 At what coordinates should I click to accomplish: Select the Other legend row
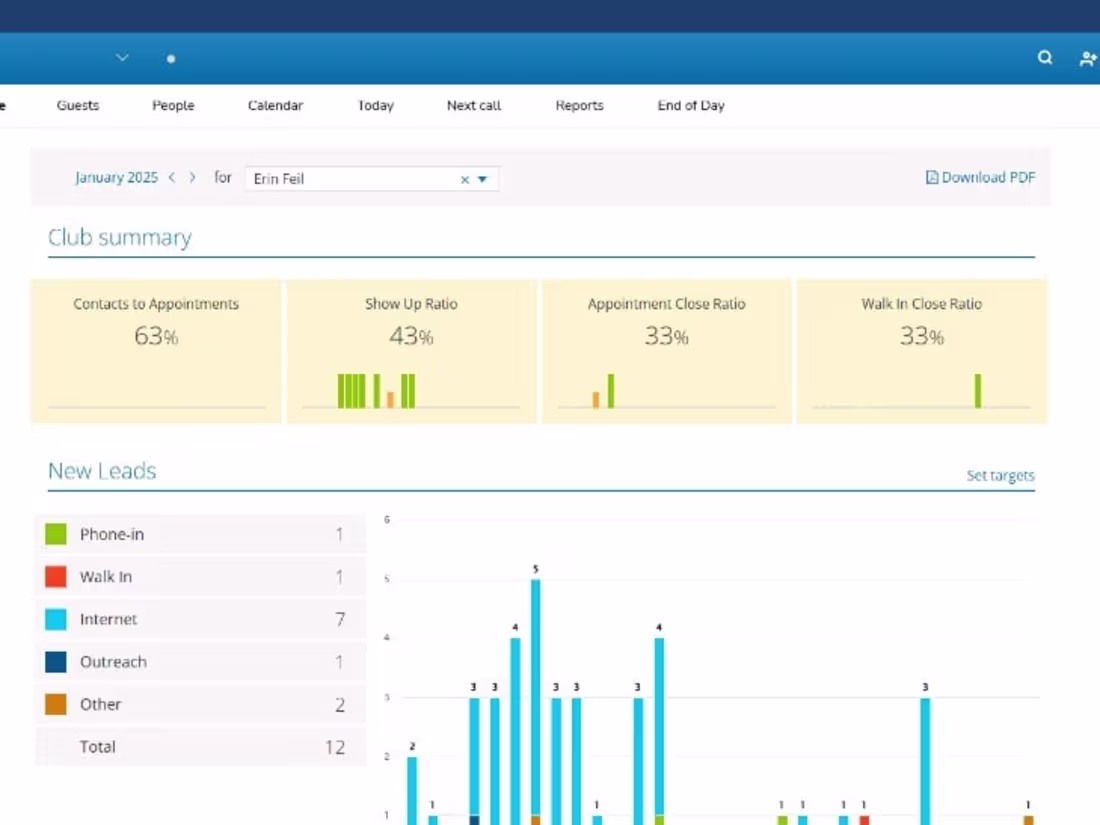coord(201,704)
